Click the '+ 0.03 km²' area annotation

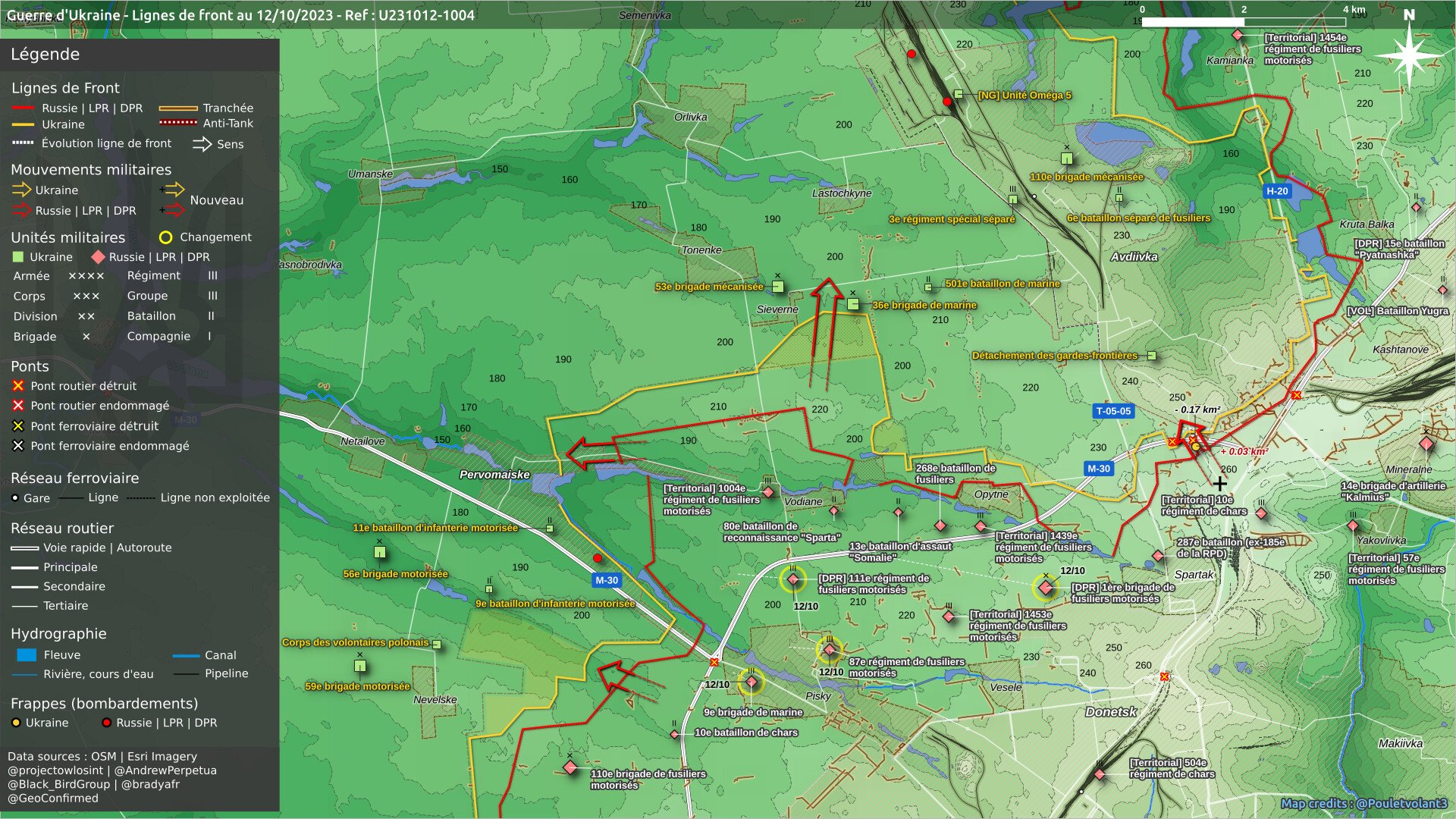[x=1244, y=451]
